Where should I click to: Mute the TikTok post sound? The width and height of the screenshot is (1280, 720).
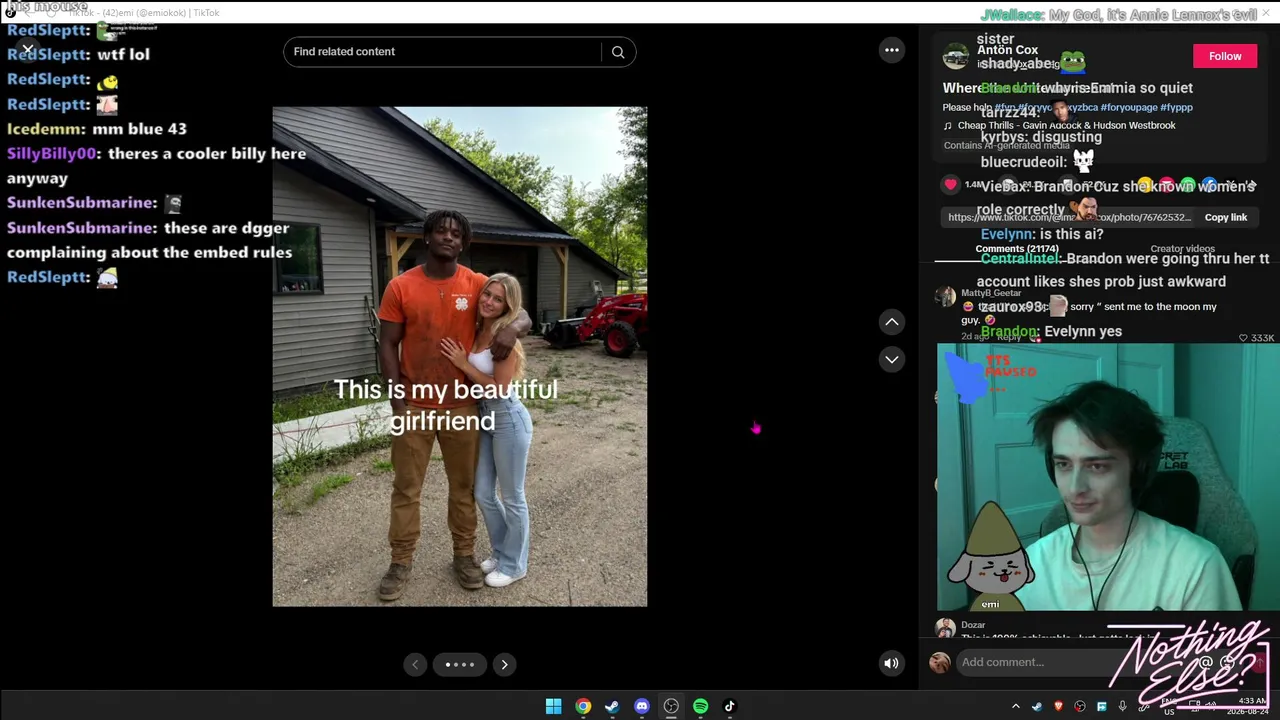891,663
